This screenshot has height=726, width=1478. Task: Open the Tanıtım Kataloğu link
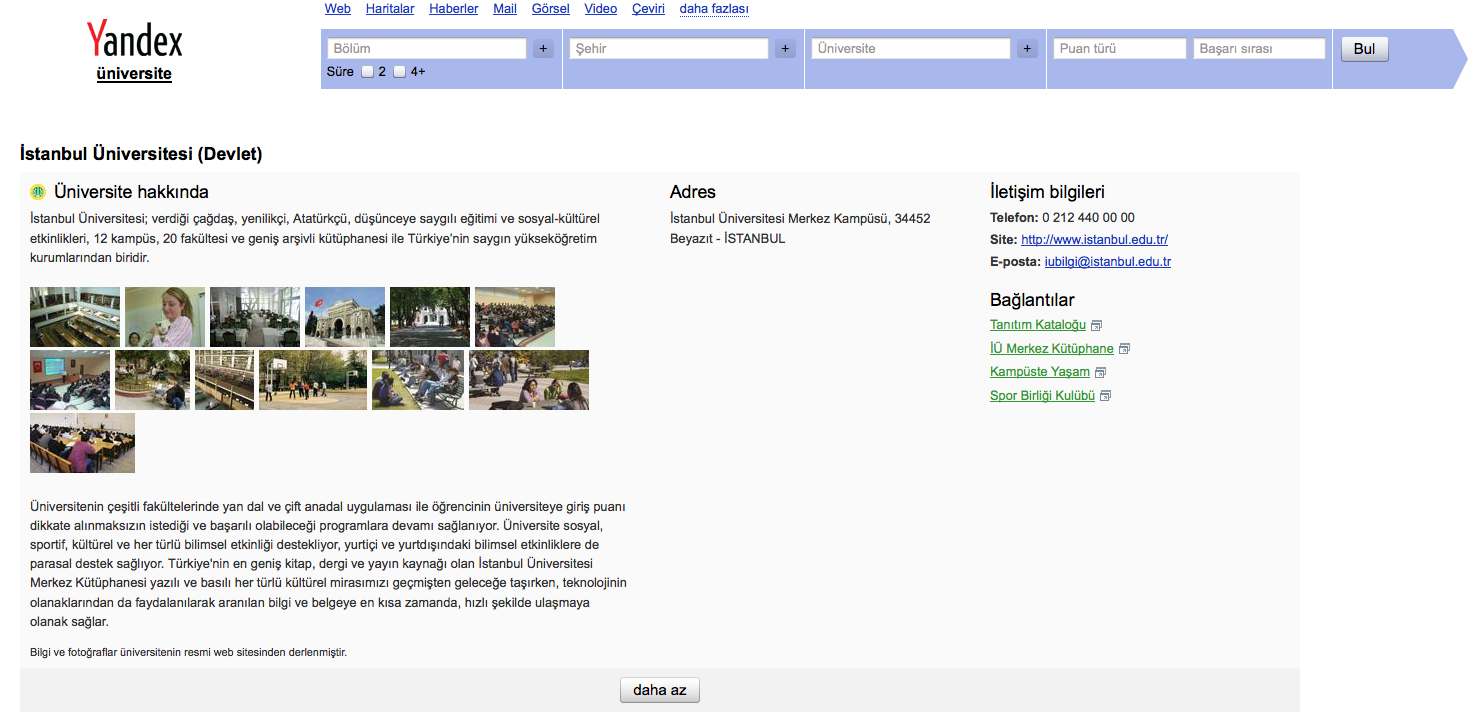[x=1038, y=325]
